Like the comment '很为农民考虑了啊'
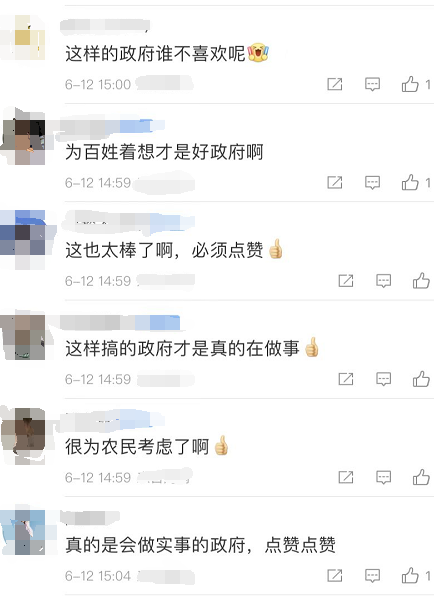This screenshot has width=434, height=598. [421, 477]
